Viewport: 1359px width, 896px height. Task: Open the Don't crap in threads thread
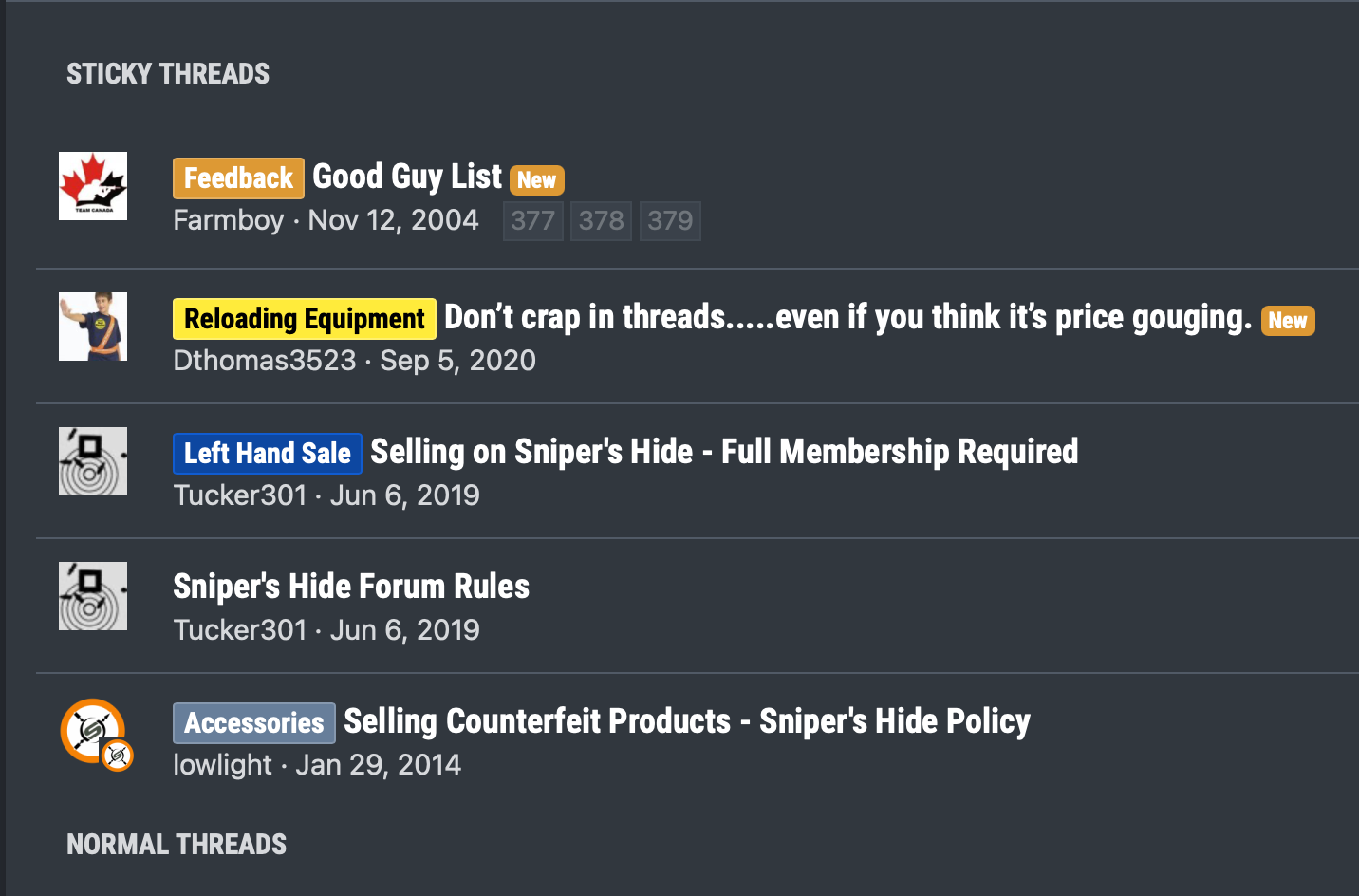pyautogui.click(x=848, y=317)
